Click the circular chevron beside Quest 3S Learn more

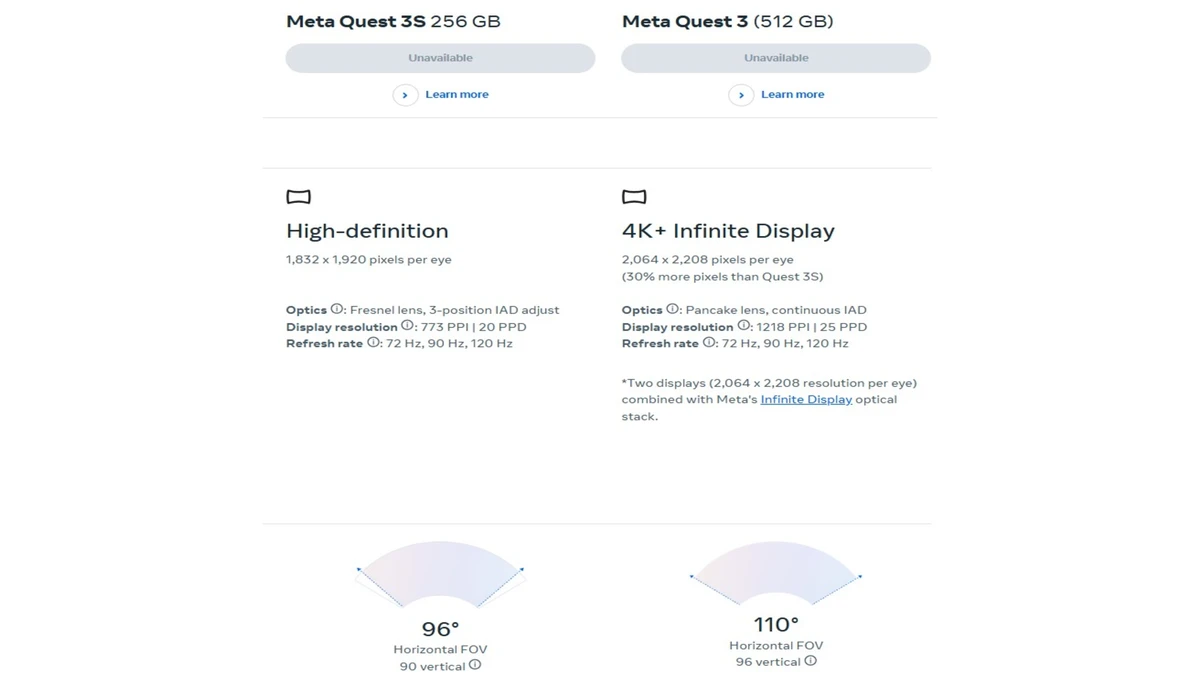coord(405,94)
